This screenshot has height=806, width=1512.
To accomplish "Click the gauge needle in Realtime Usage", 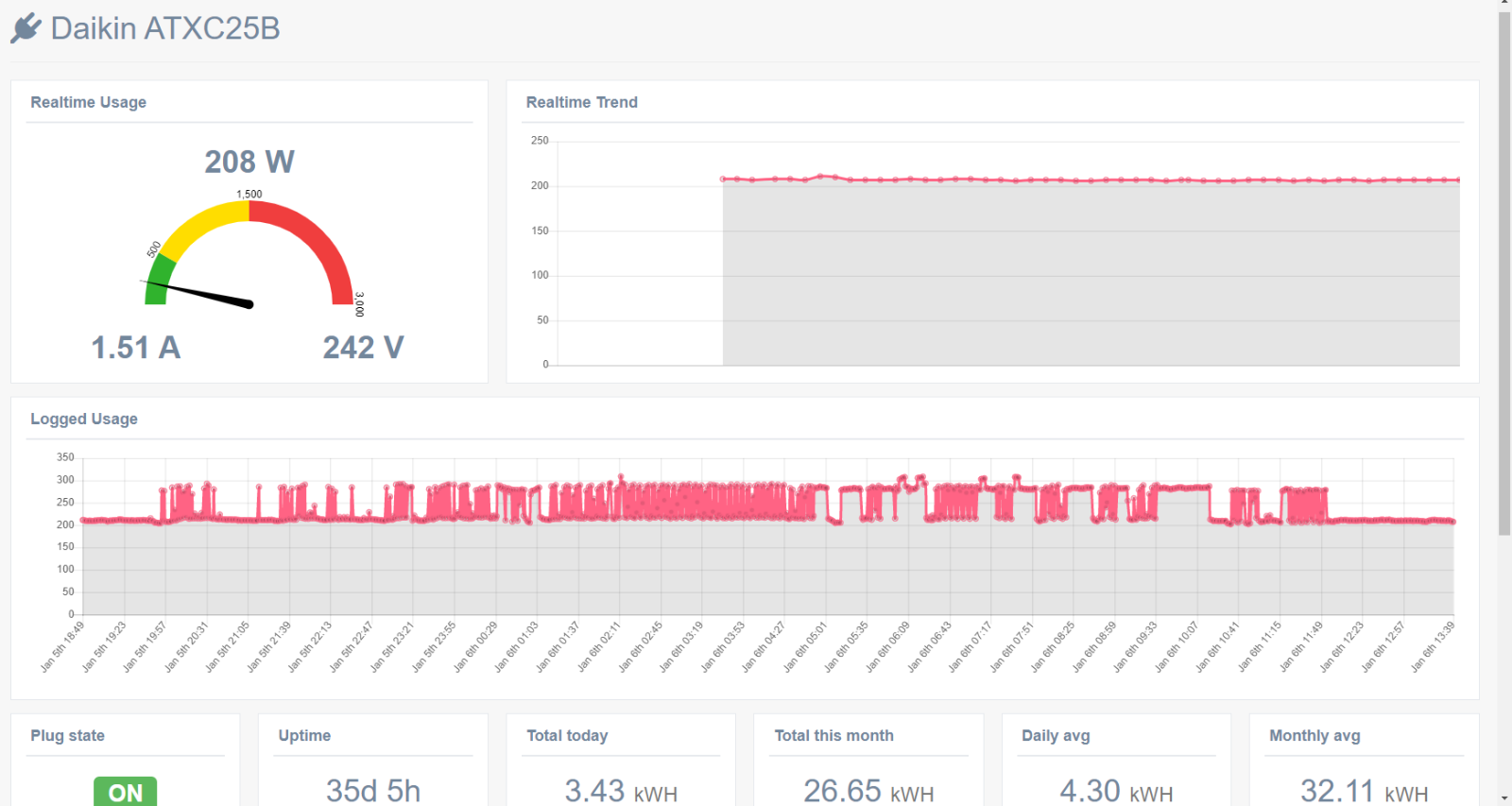I will click(x=197, y=293).
